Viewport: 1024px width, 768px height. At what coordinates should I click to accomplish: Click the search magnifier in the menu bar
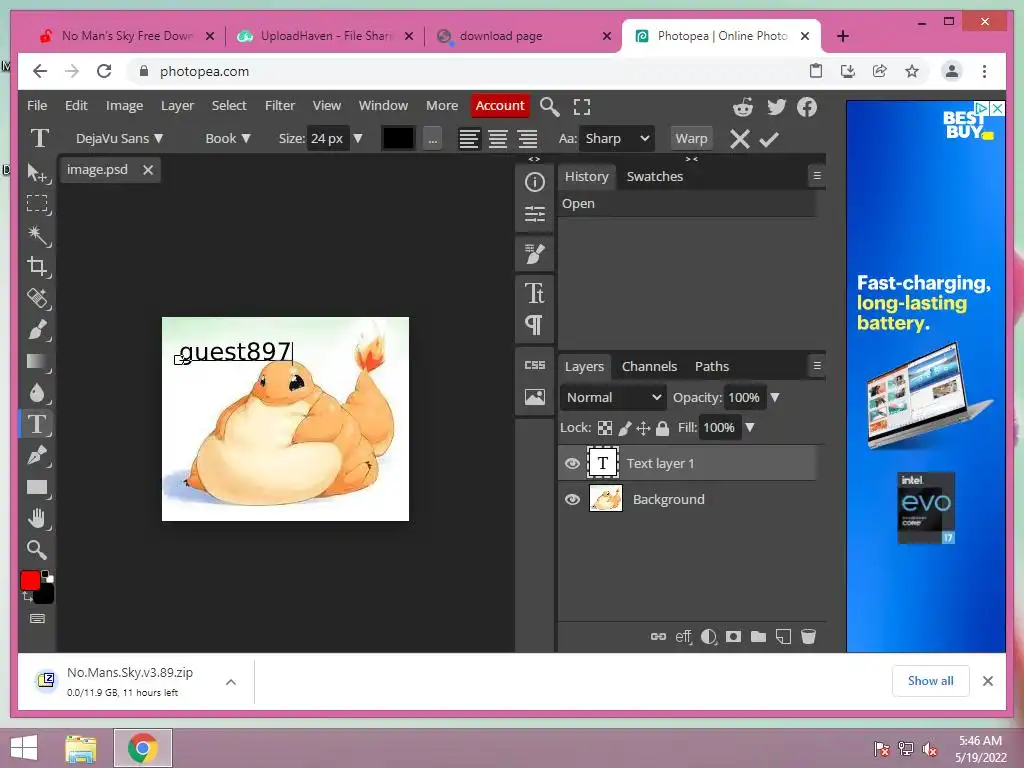tap(550, 106)
